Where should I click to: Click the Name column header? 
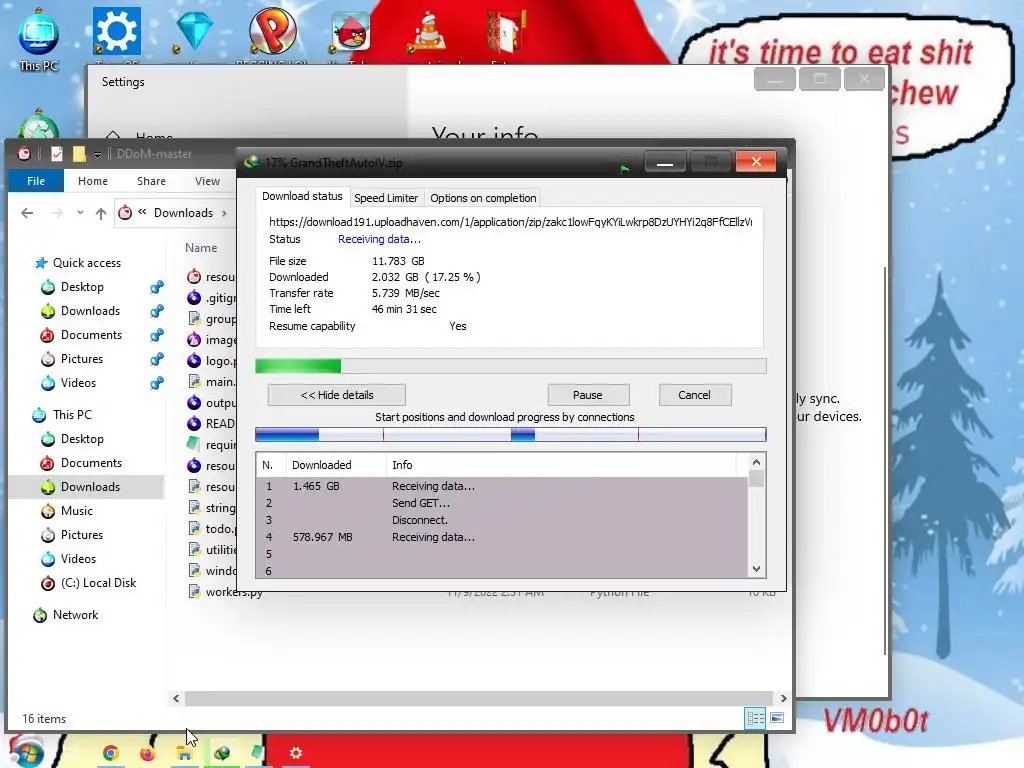coord(201,248)
